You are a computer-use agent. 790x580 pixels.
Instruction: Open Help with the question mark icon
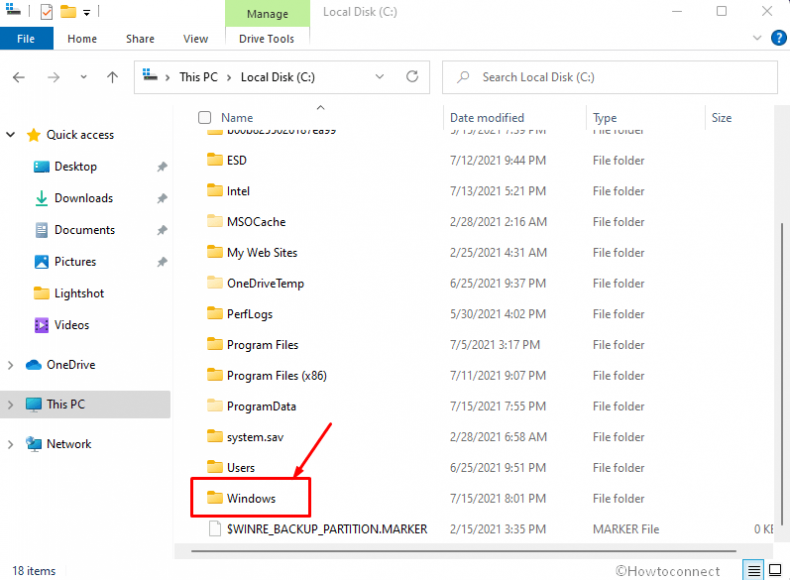778,38
